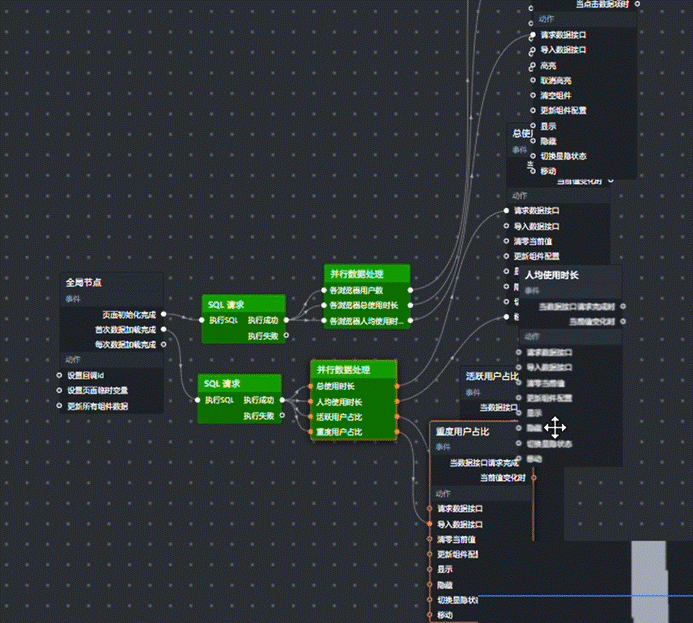This screenshot has width=693, height=623.
Task: Click 请求数据接口 action in 重度用户占比 node
Action: click(x=460, y=509)
